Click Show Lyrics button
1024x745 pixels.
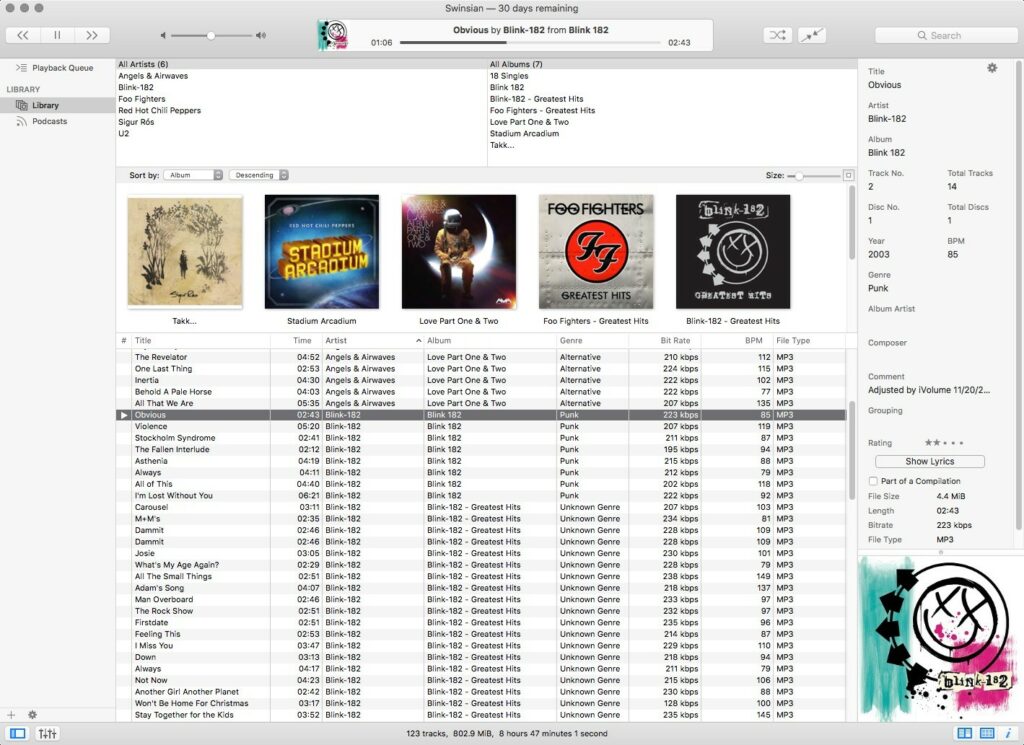pyautogui.click(x=929, y=462)
